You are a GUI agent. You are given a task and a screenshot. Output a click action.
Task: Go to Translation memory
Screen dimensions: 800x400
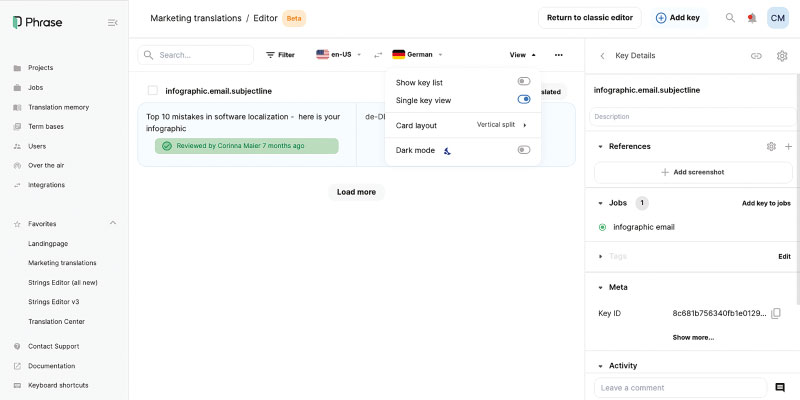58,107
